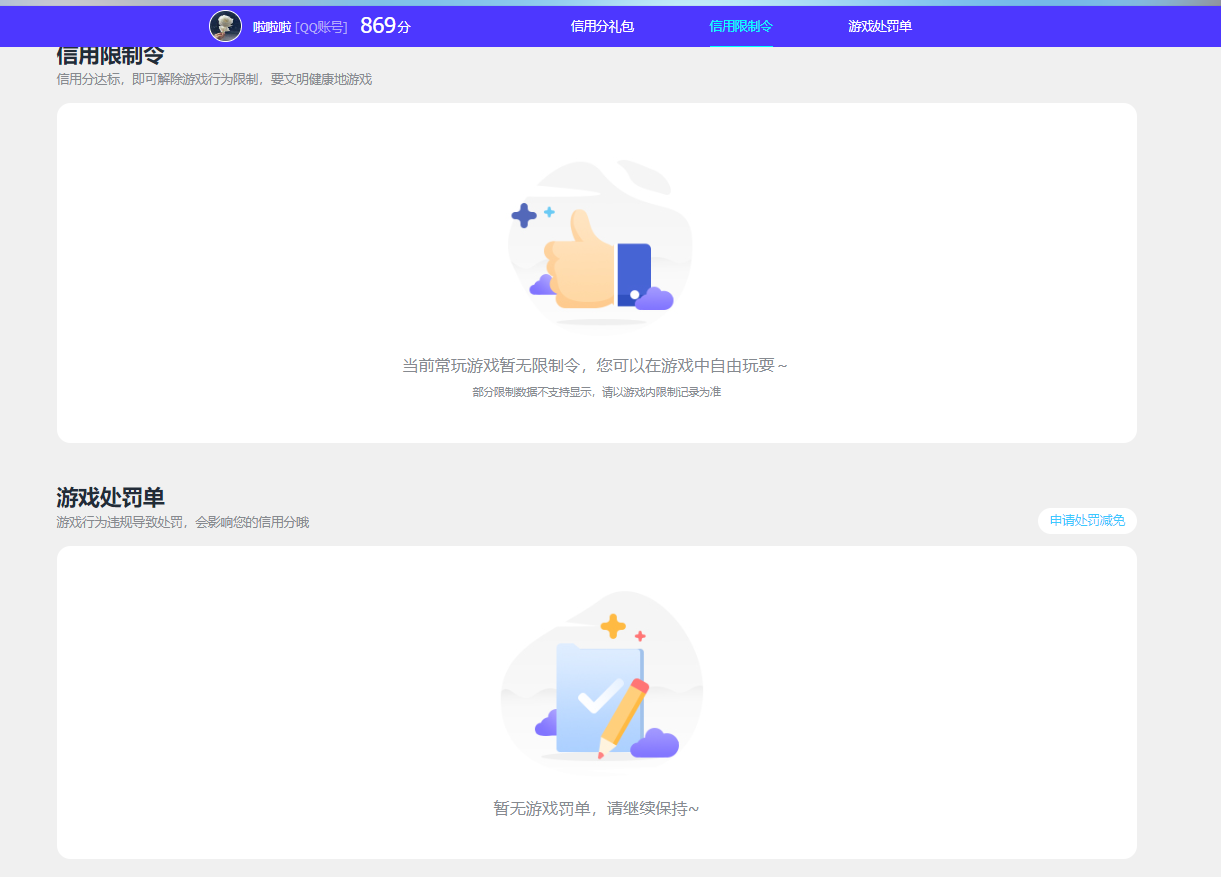Go to the 游戏处罚单 tab
Viewport: 1221px width, 877px height.
click(880, 26)
